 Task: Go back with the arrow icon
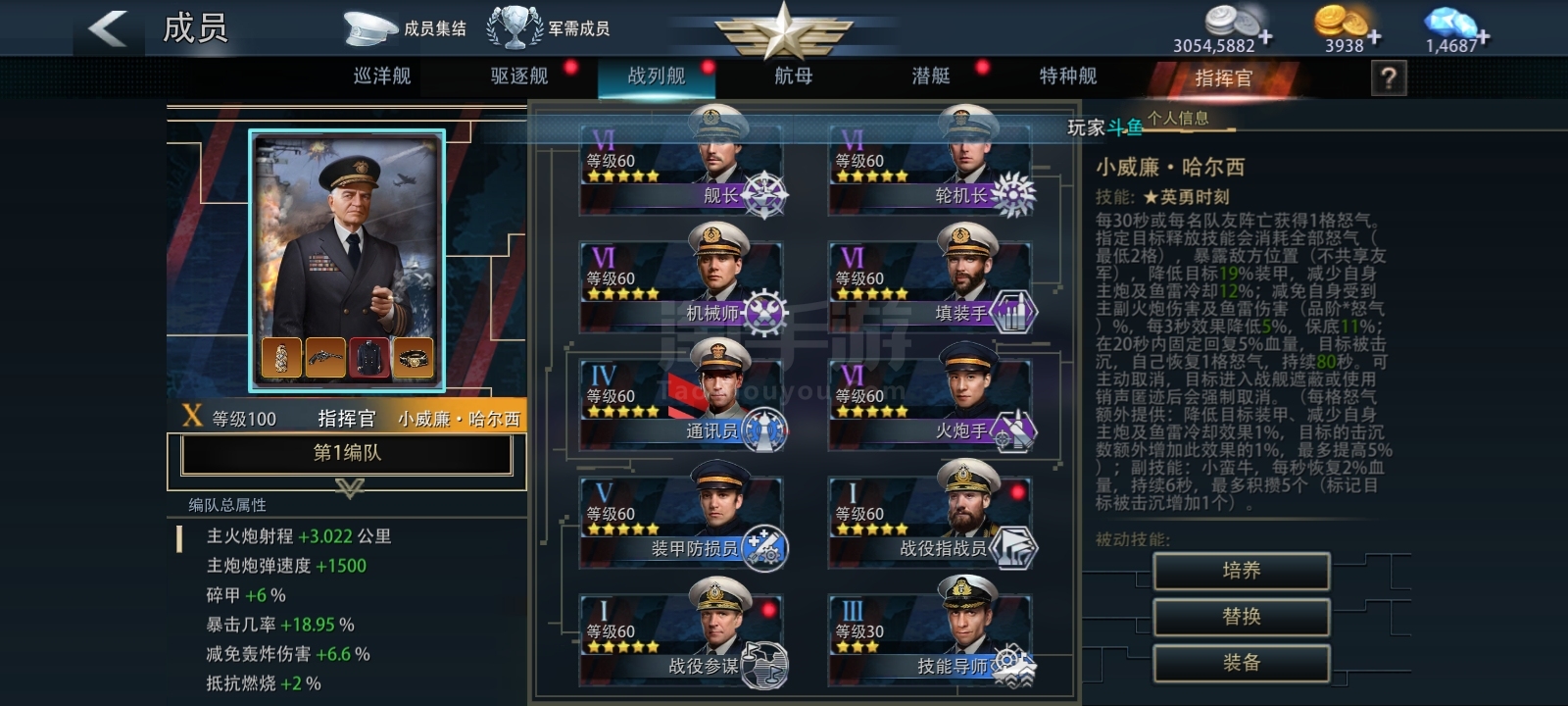point(108,28)
